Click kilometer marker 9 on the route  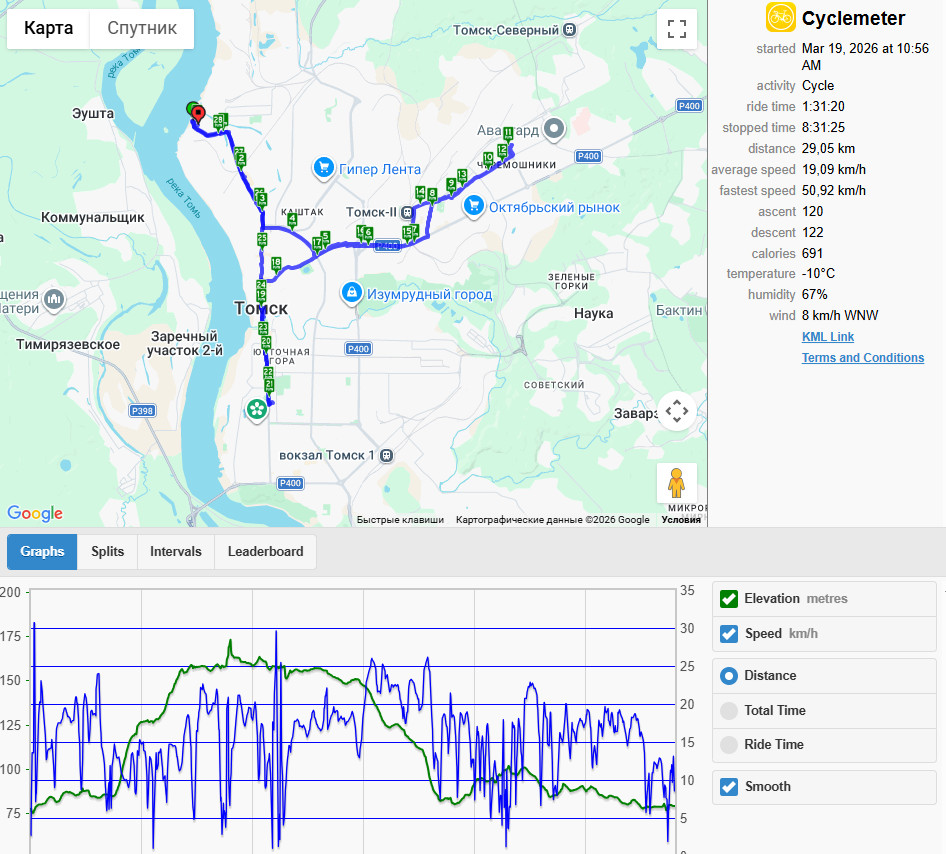tap(451, 185)
